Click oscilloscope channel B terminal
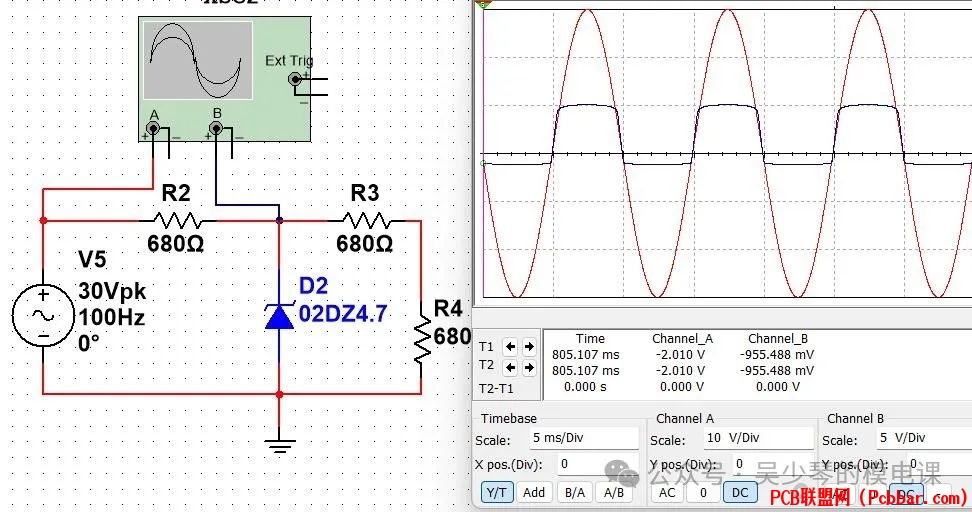This screenshot has height=512, width=972. 216,128
